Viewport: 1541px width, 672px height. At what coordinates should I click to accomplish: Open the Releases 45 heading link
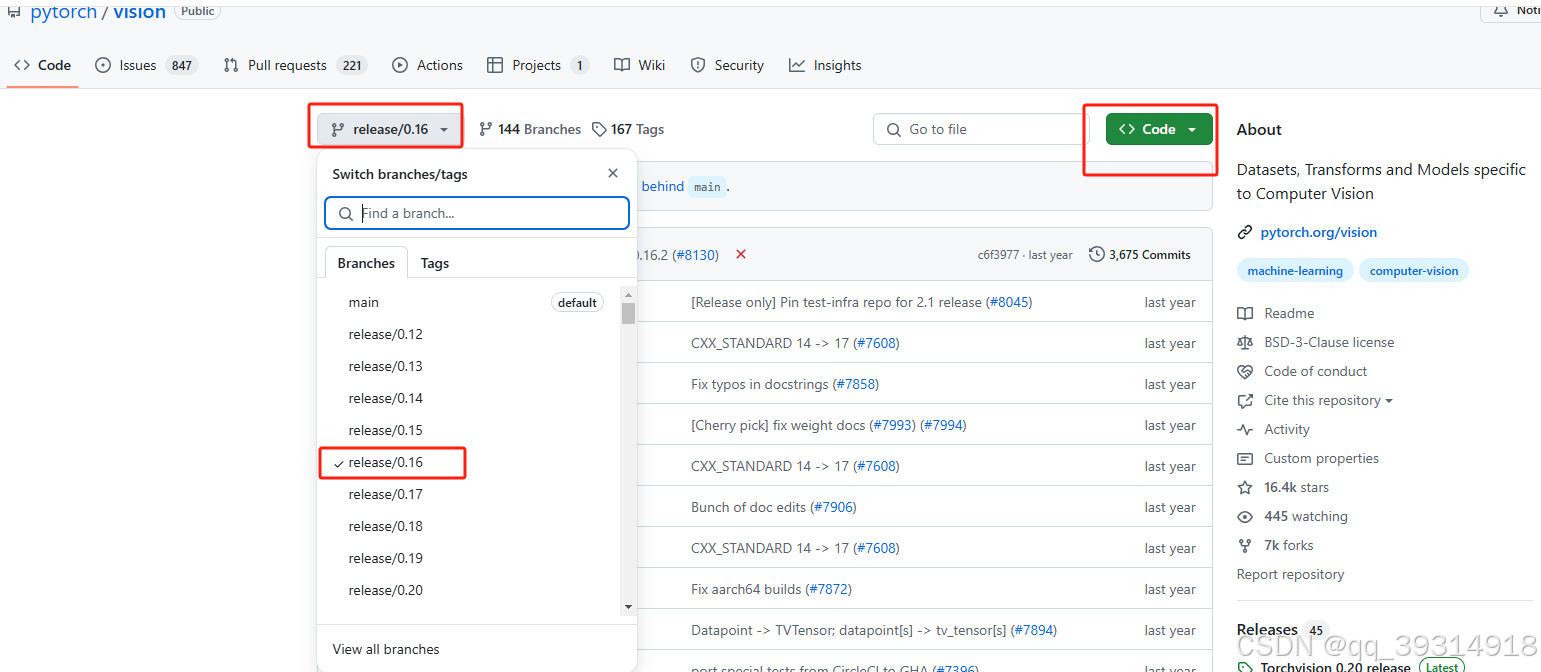[1281, 630]
